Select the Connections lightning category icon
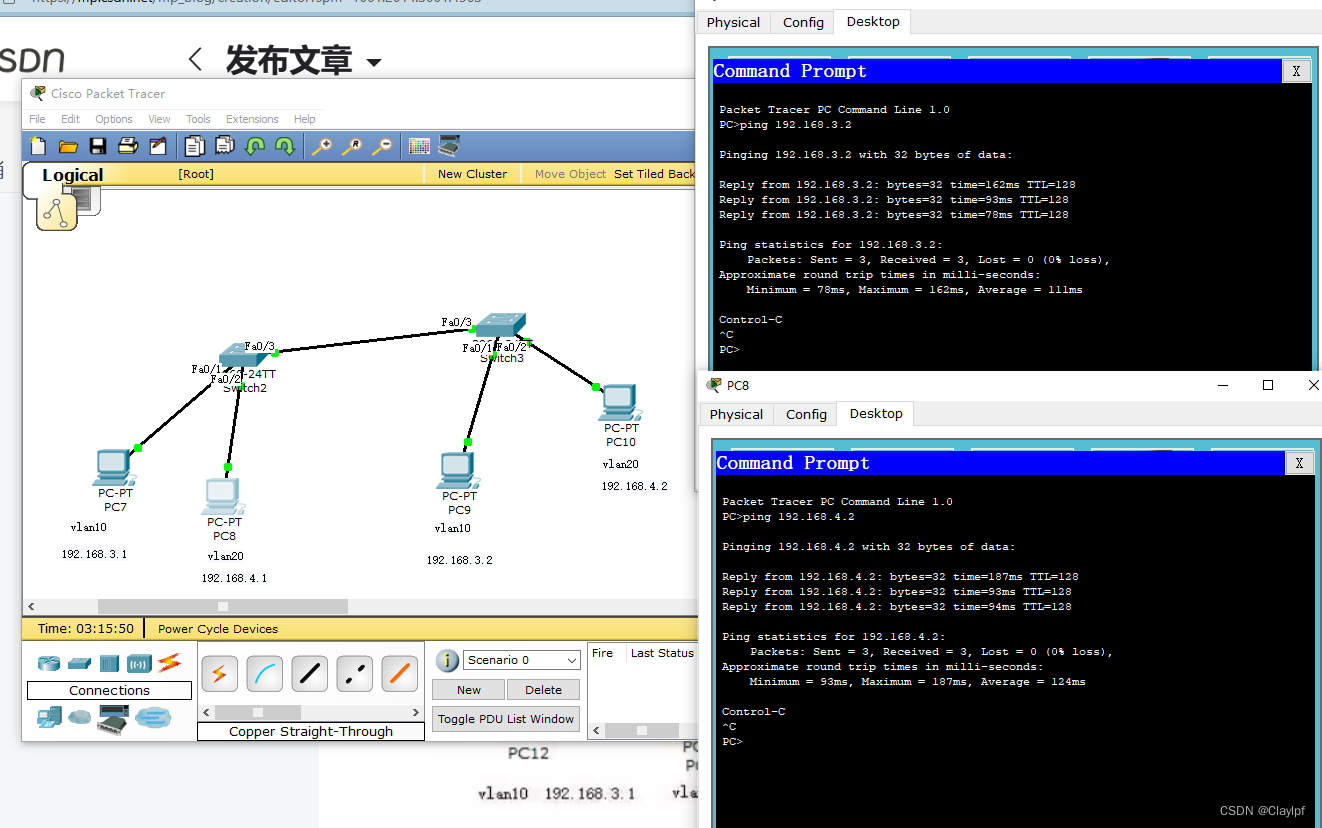 [x=169, y=662]
